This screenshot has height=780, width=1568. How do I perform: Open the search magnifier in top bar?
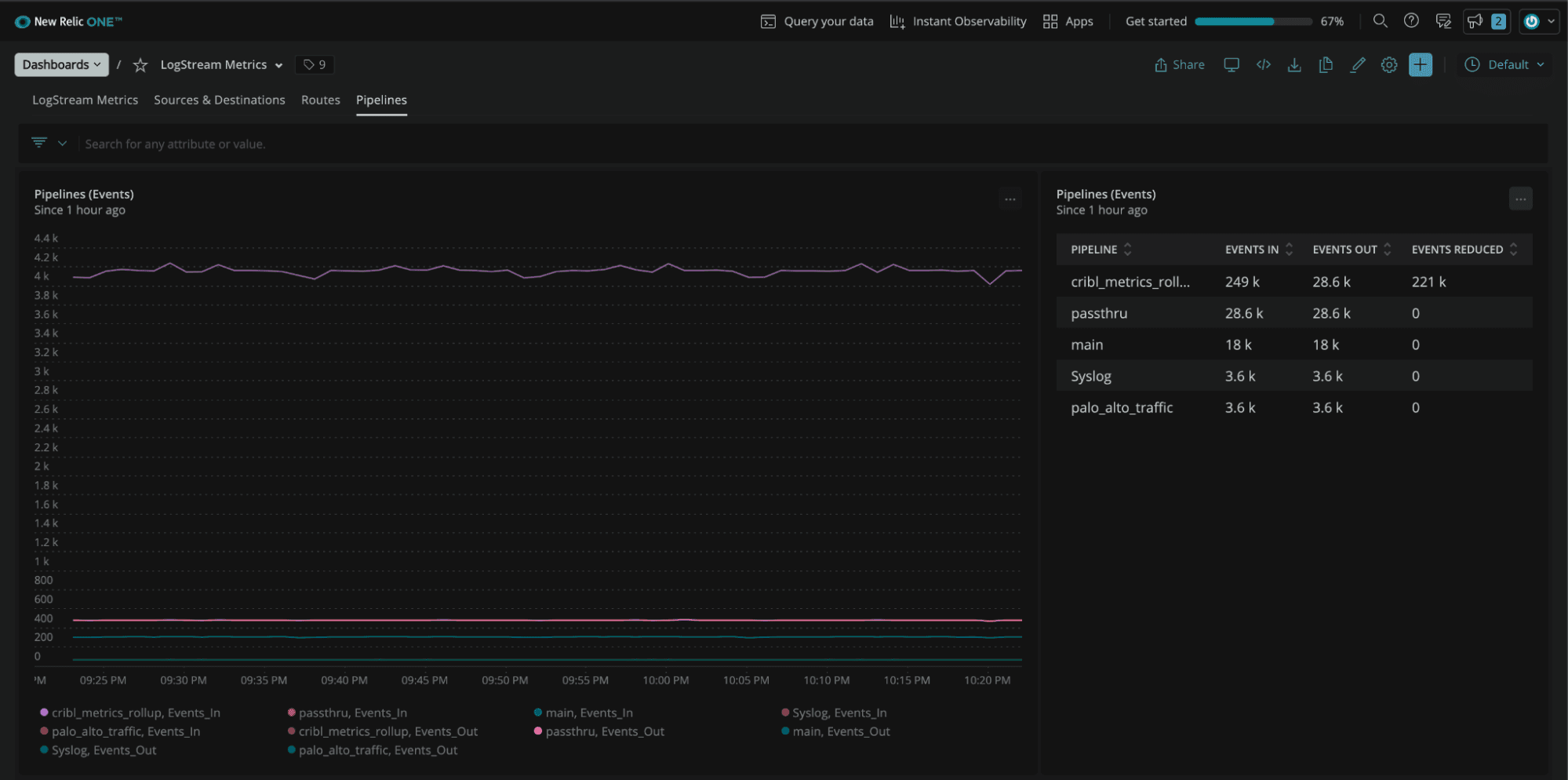click(x=1380, y=21)
